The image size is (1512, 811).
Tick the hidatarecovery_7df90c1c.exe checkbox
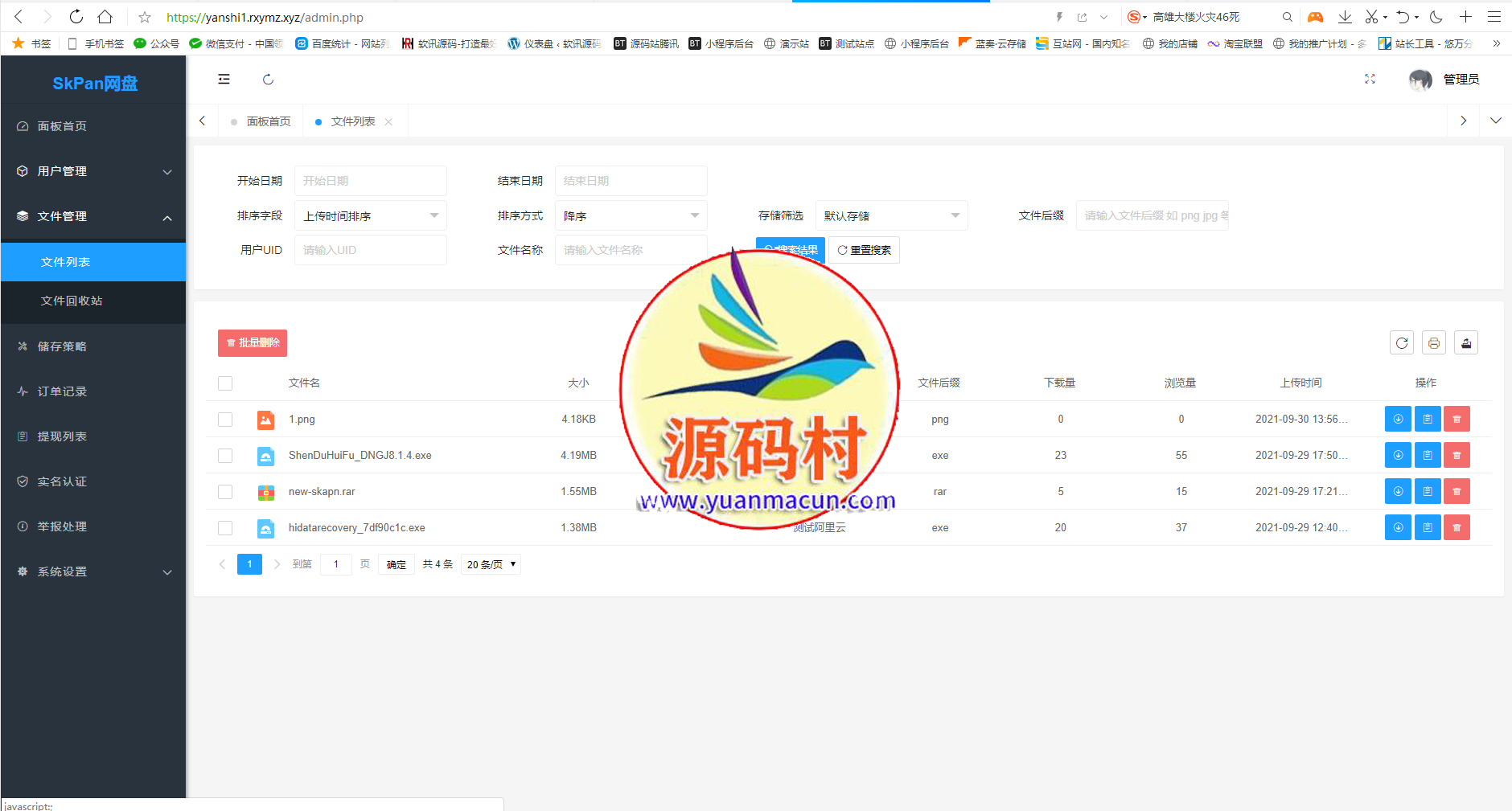pos(225,528)
